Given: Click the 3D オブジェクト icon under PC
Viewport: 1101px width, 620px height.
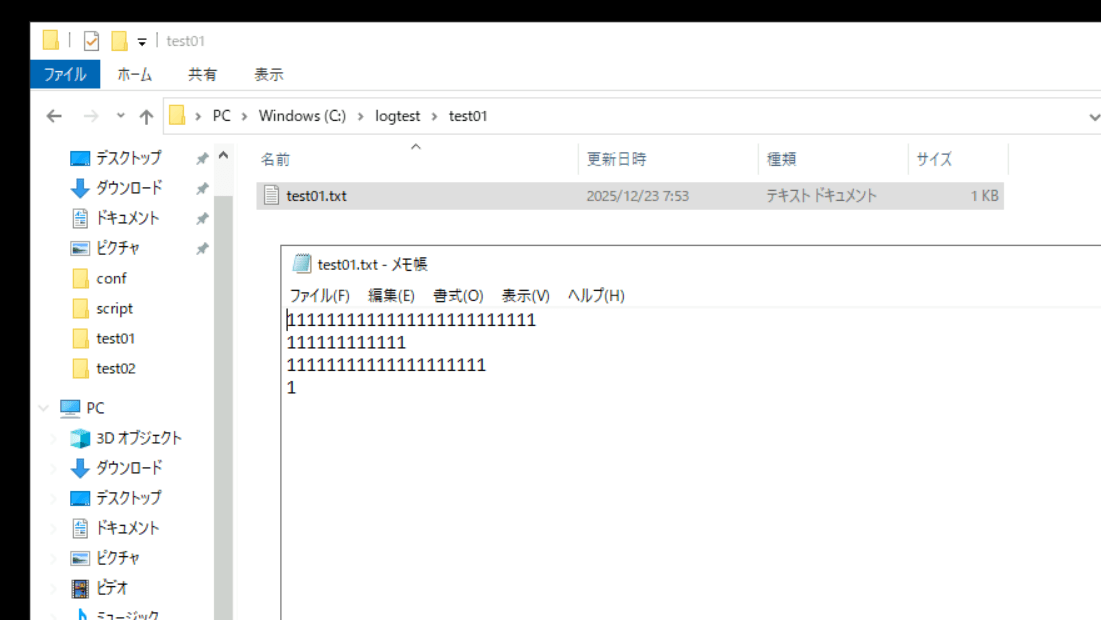Looking at the screenshot, I should tap(81, 438).
